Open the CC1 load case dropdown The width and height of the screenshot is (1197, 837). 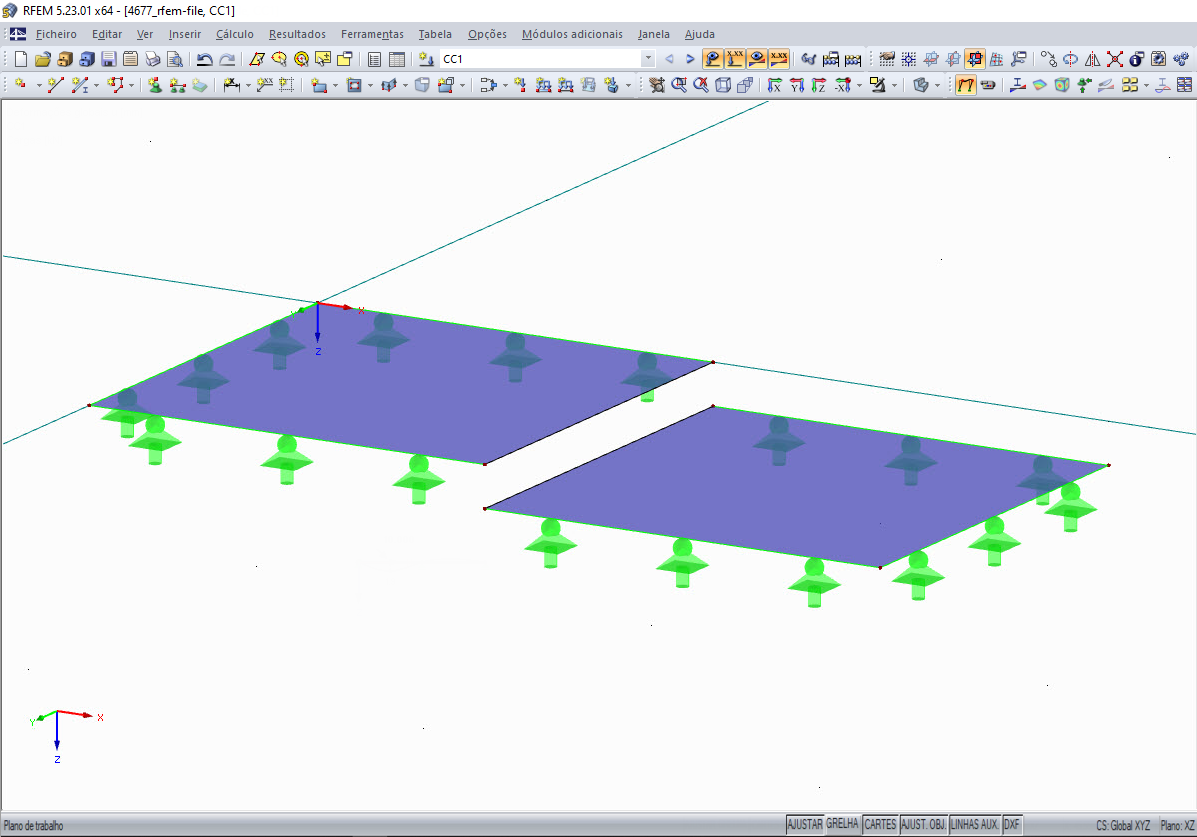648,59
